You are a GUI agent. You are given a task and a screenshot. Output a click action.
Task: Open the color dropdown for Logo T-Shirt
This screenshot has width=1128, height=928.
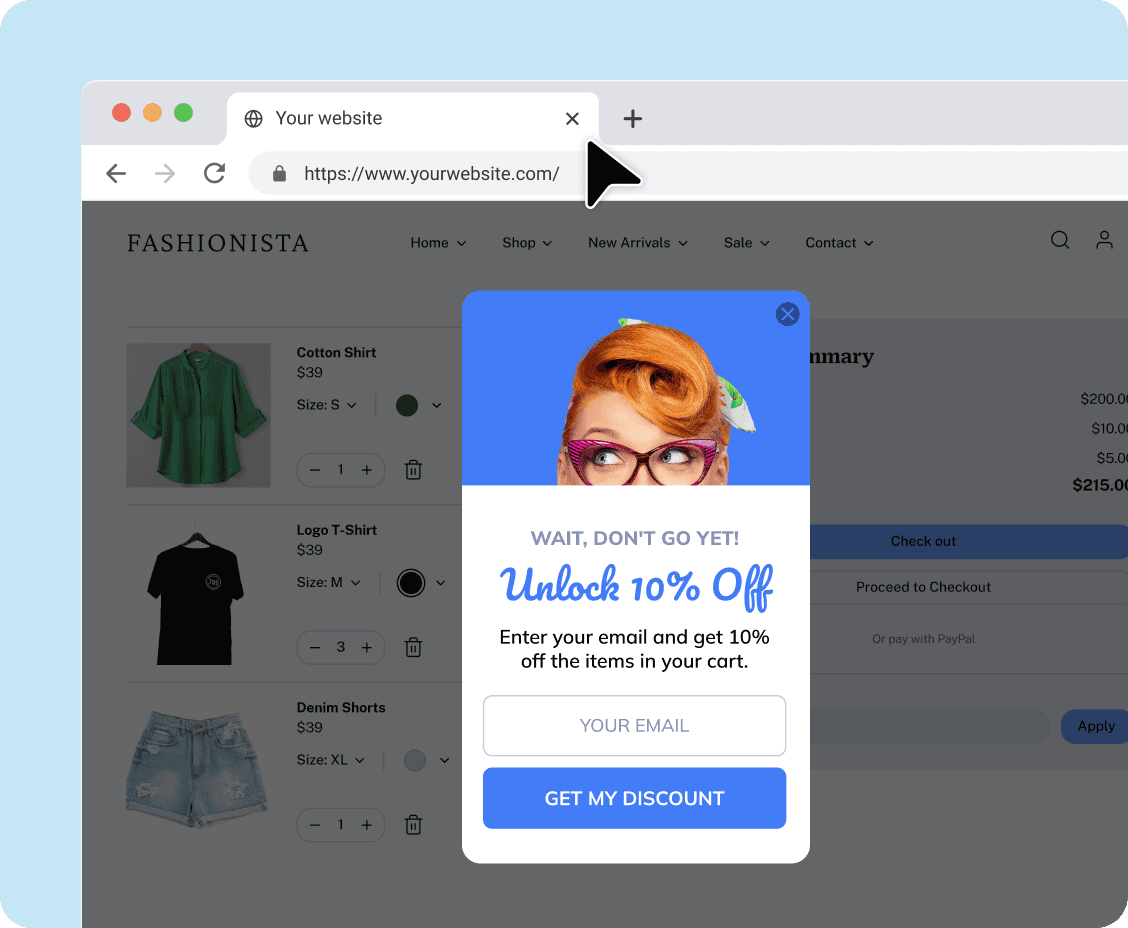pyautogui.click(x=443, y=582)
